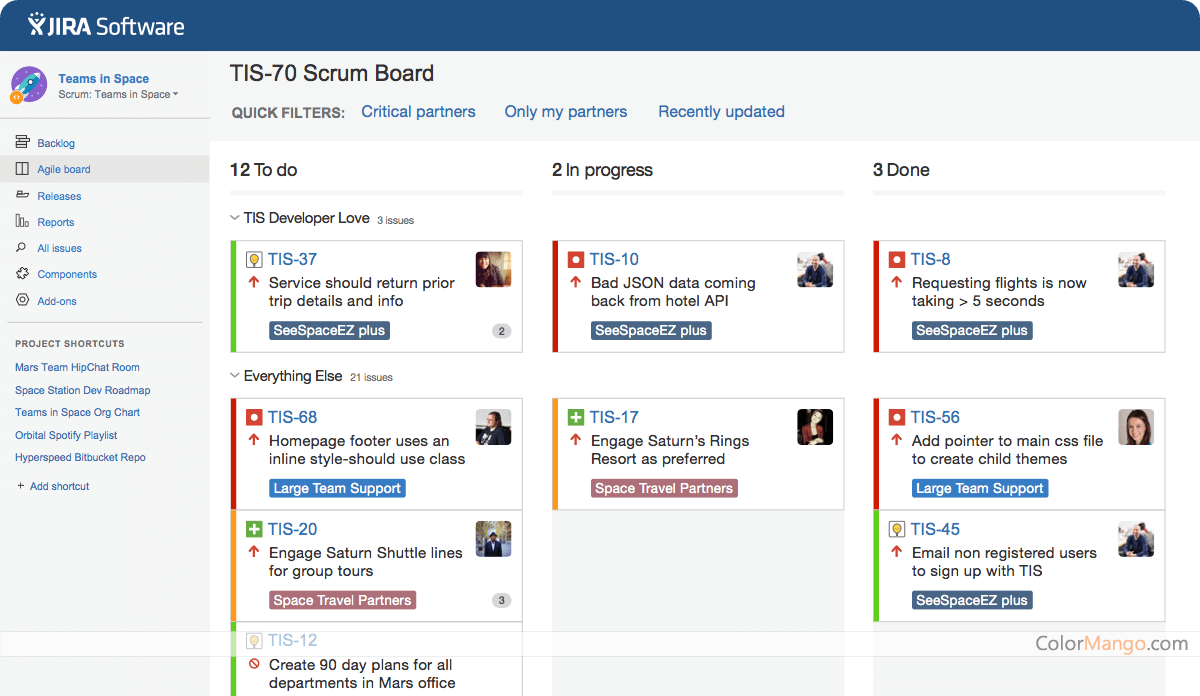Image resolution: width=1200 pixels, height=696 pixels.
Task: Collapse the TIS Developer Love swimlane
Action: coord(234,217)
